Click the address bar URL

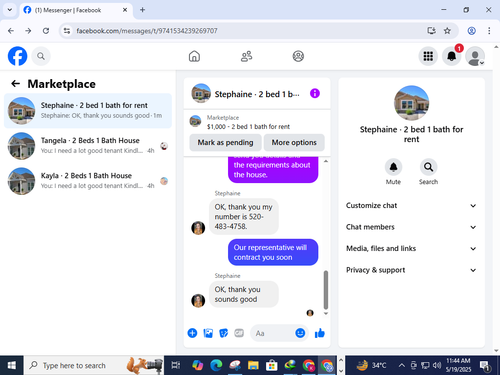[x=147, y=31]
